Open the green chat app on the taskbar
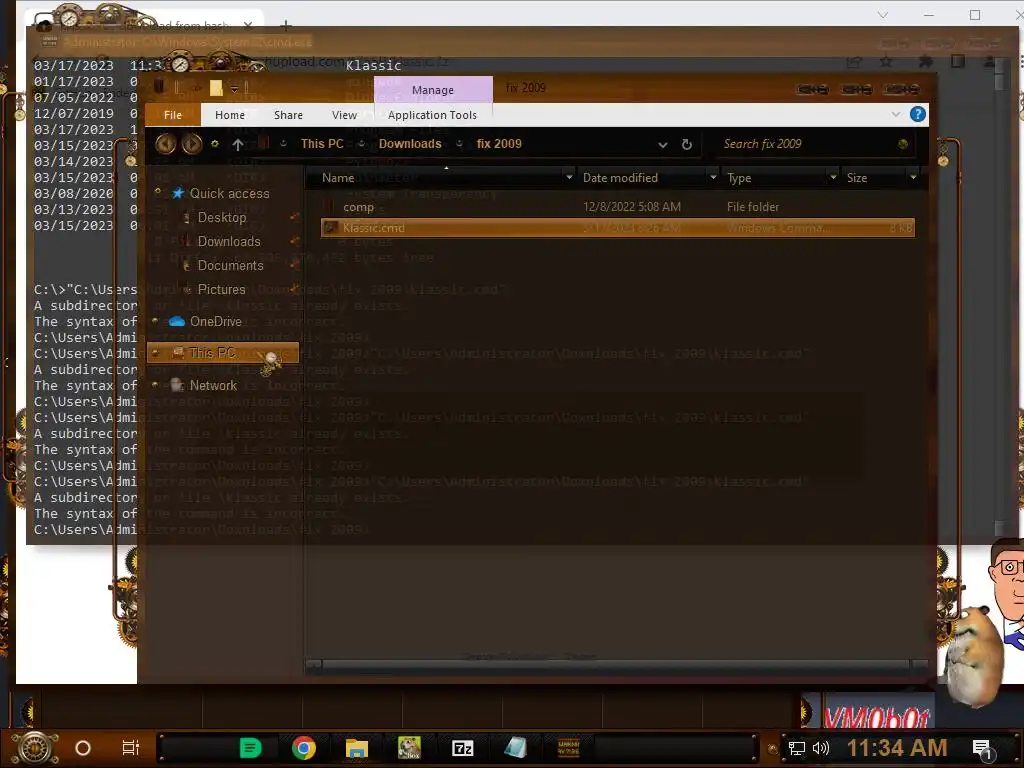 [x=250, y=748]
